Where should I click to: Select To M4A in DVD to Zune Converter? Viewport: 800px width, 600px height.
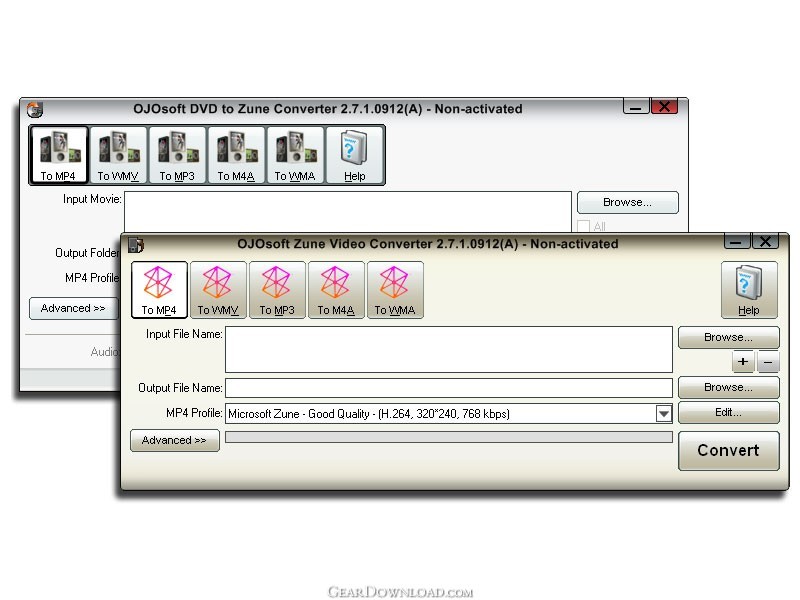click(x=236, y=155)
